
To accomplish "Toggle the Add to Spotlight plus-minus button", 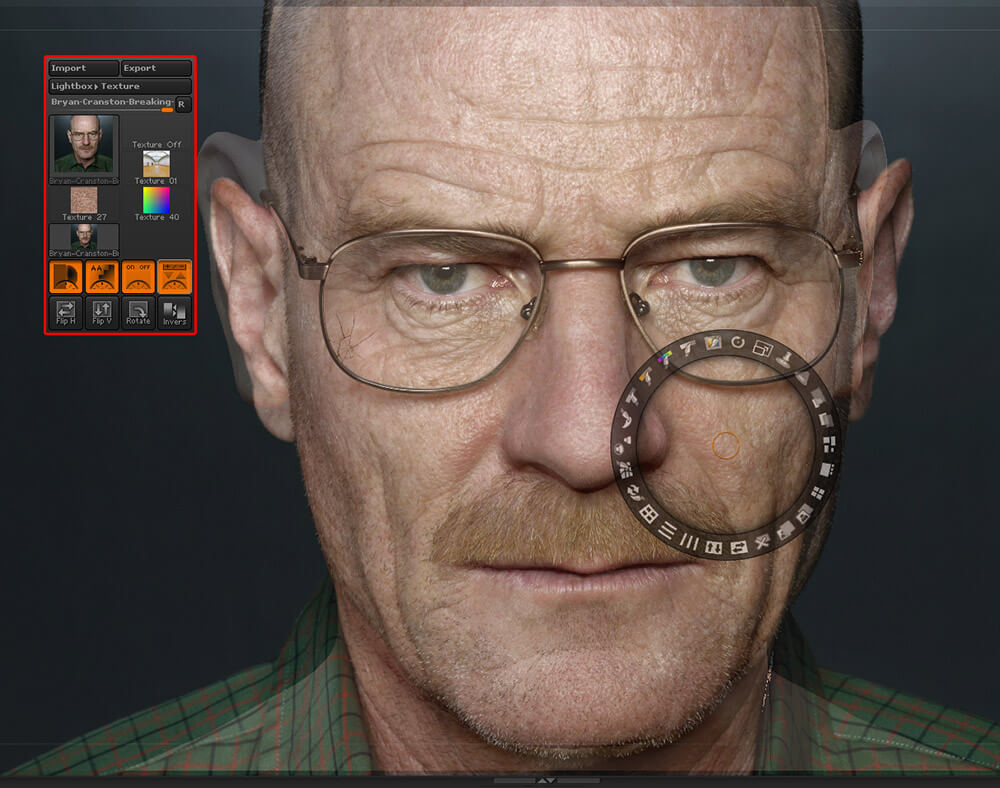I will pos(174,276).
